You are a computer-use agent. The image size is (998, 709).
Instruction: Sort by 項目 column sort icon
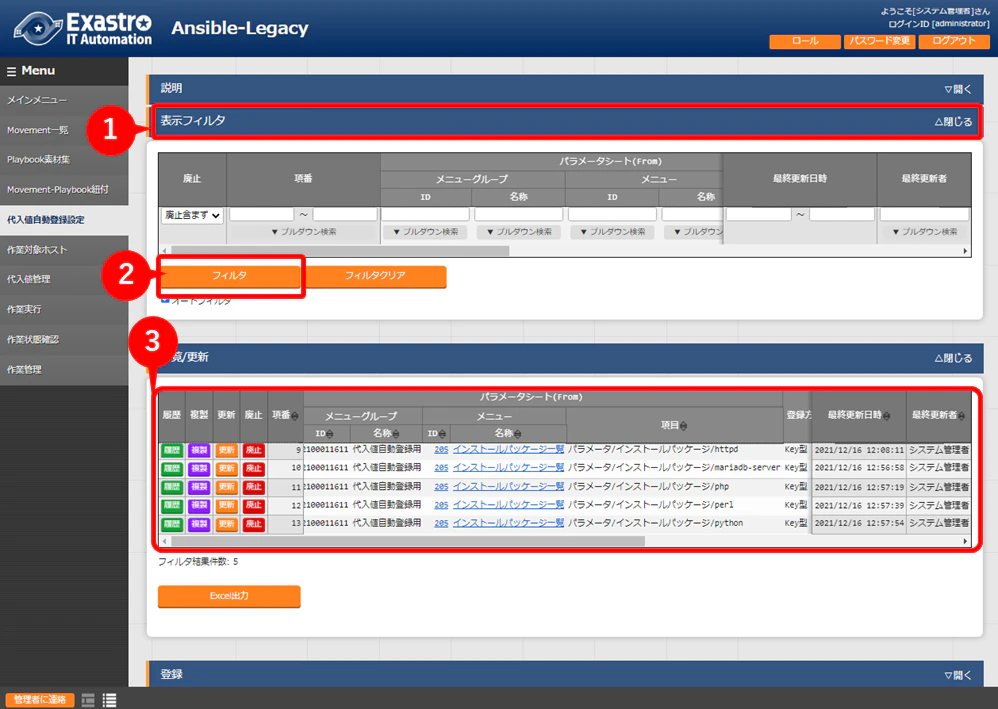click(683, 426)
